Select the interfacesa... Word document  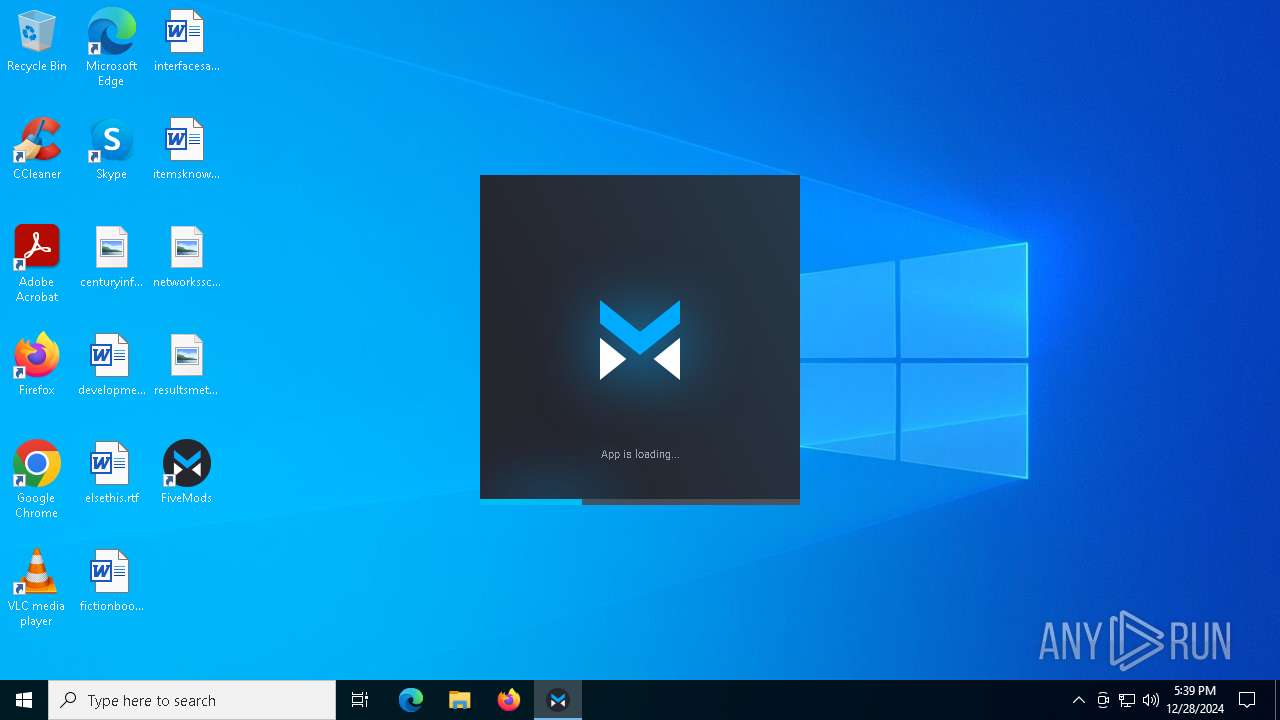(x=186, y=42)
